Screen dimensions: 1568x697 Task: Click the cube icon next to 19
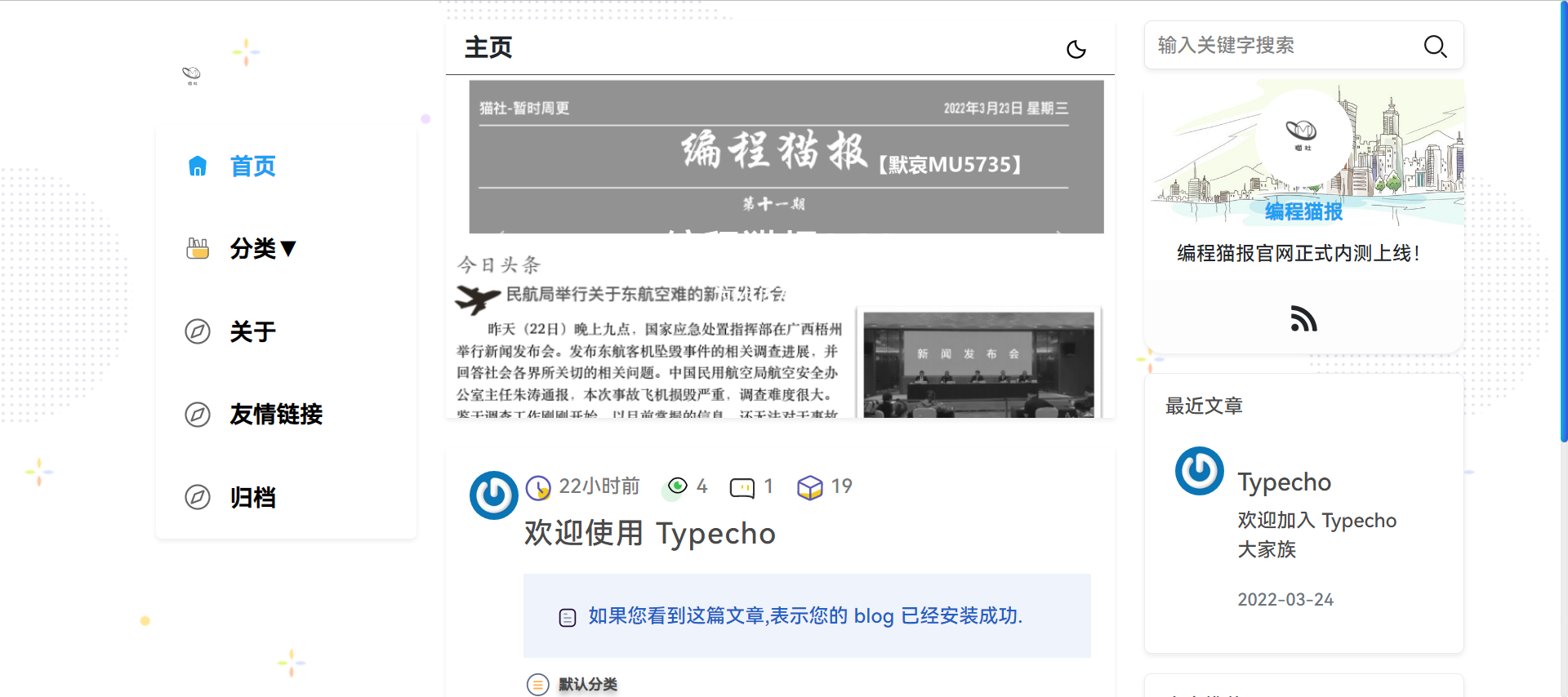(809, 487)
